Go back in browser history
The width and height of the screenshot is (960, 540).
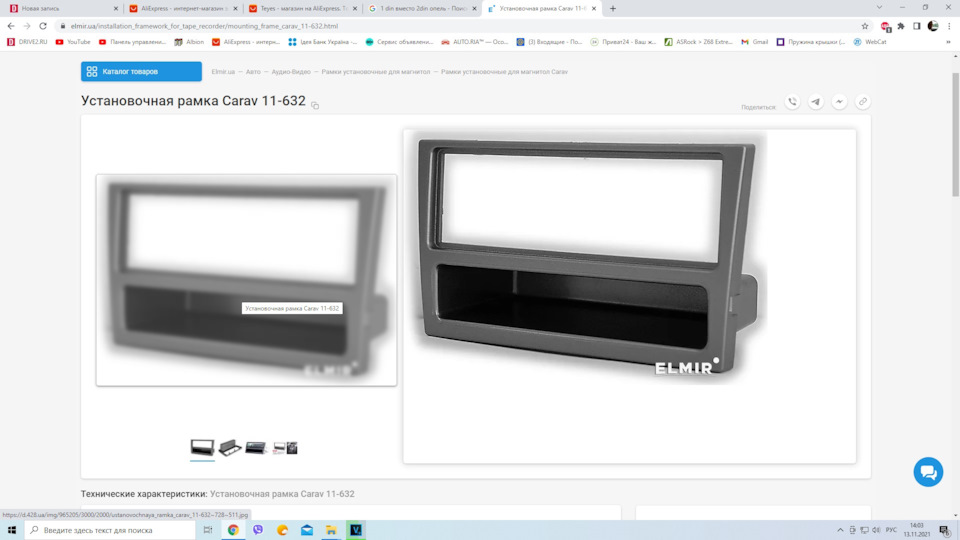pyautogui.click(x=11, y=26)
